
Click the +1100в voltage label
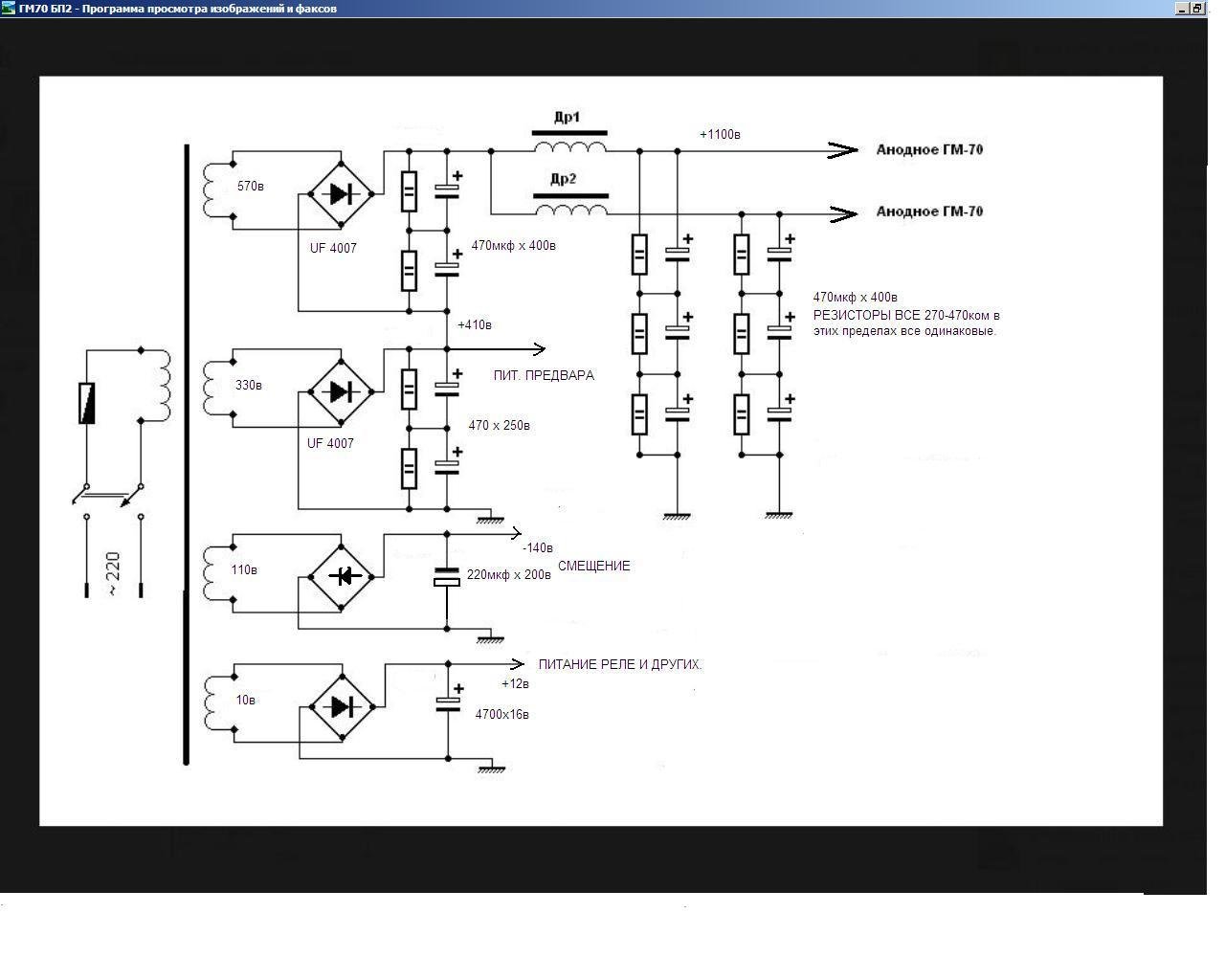(720, 134)
